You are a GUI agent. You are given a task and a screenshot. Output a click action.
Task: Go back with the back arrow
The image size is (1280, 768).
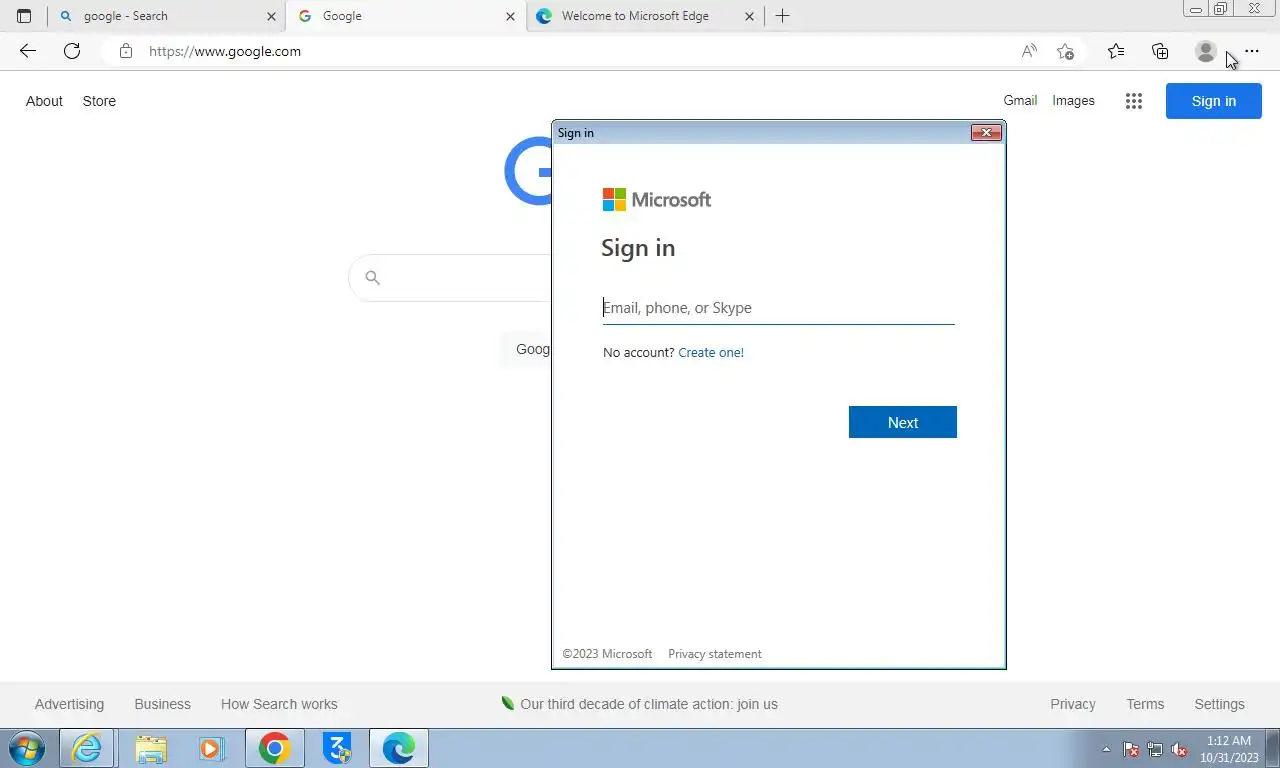pyautogui.click(x=27, y=51)
